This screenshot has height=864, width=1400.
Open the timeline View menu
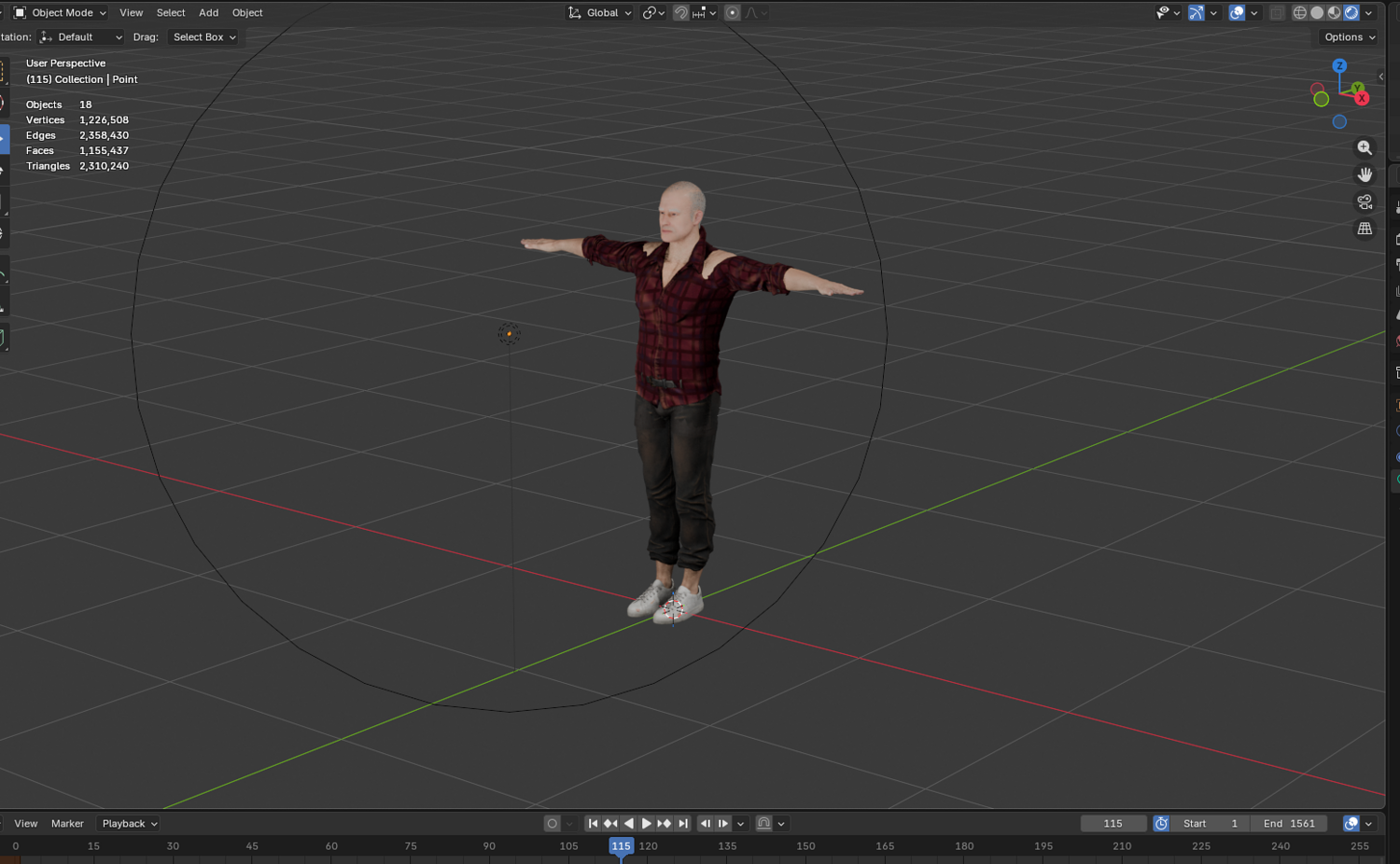click(x=26, y=824)
